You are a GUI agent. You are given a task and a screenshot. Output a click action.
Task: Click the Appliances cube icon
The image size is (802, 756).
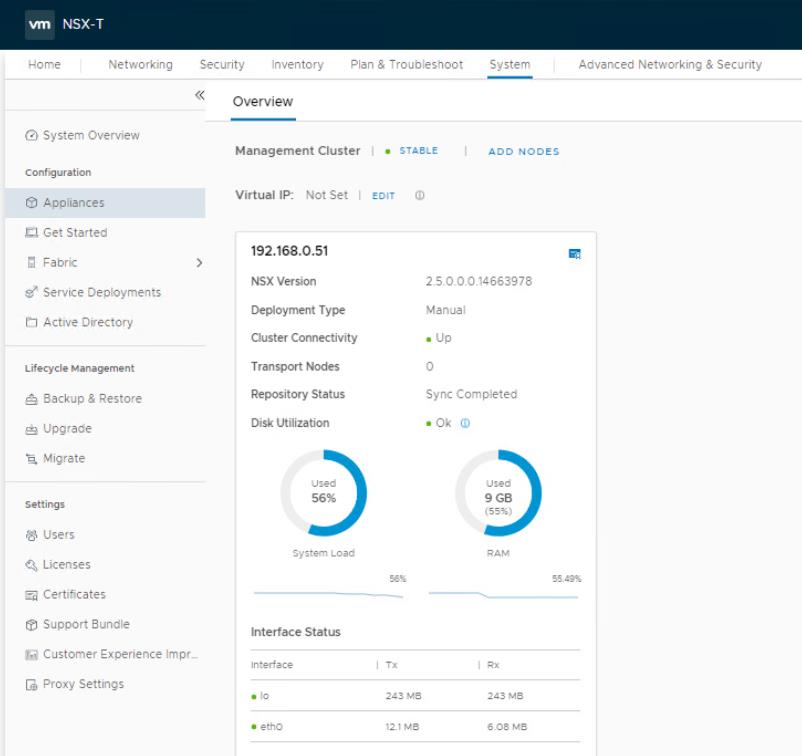pos(31,203)
